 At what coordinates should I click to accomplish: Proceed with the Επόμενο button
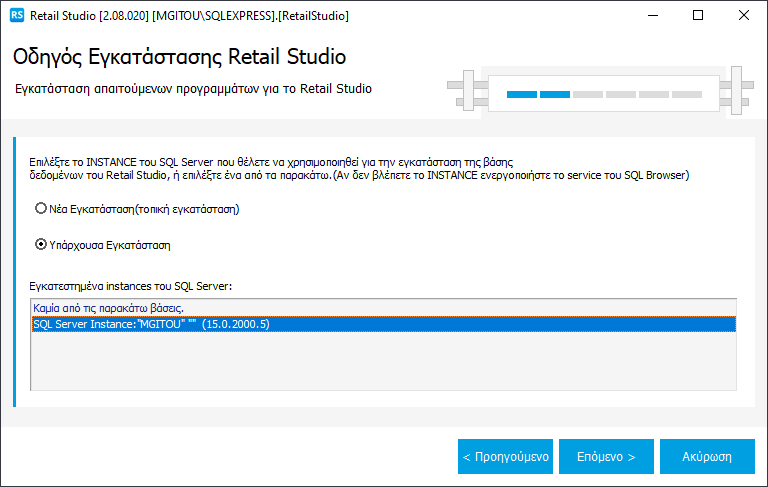click(606, 456)
